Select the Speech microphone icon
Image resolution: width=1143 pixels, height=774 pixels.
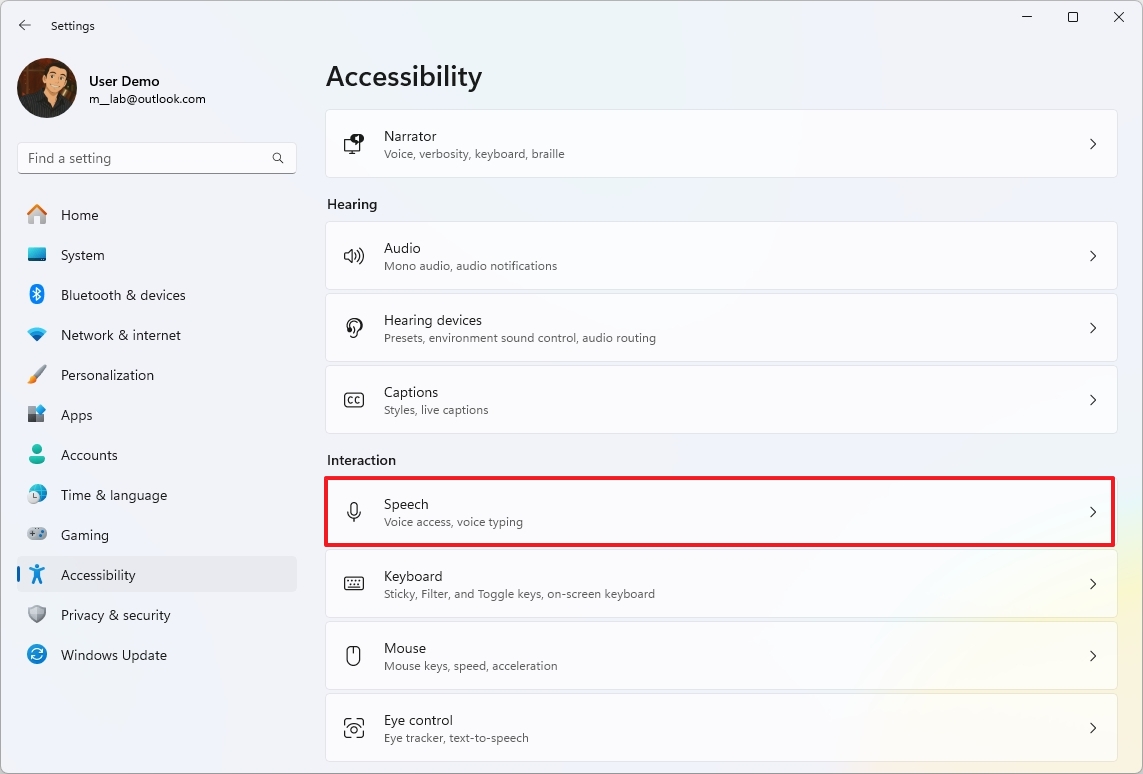pos(353,511)
